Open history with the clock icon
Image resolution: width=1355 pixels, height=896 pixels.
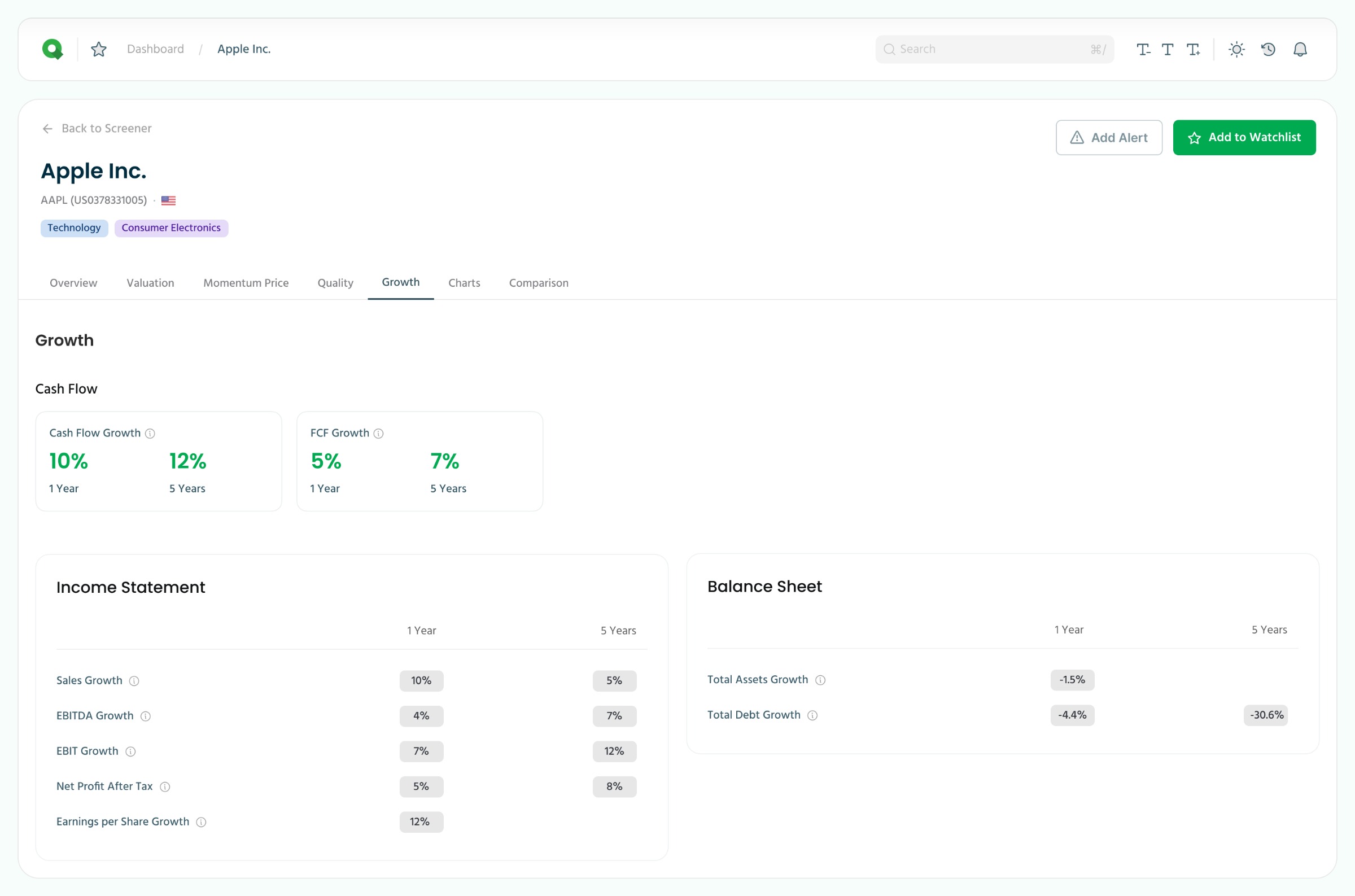coord(1268,50)
